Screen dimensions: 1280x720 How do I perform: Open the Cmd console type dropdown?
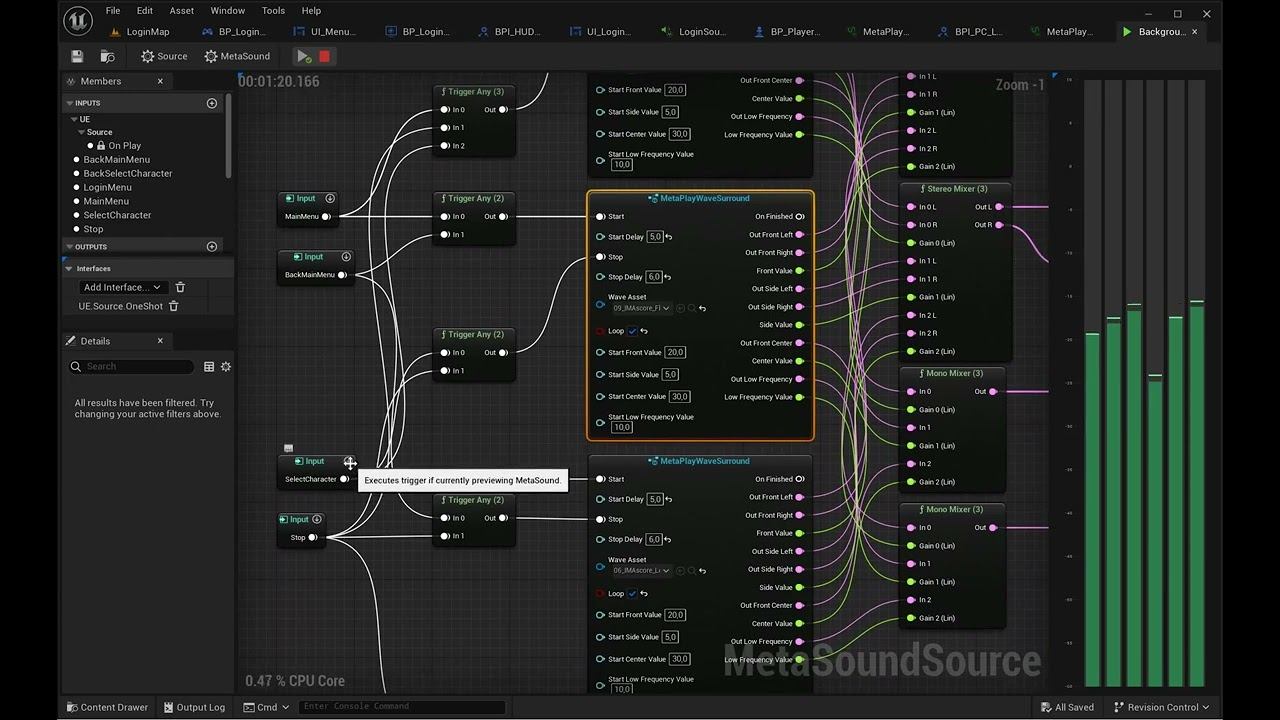(x=266, y=707)
